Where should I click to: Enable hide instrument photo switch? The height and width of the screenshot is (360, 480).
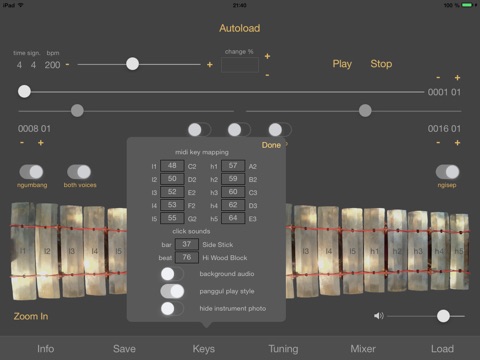172,308
